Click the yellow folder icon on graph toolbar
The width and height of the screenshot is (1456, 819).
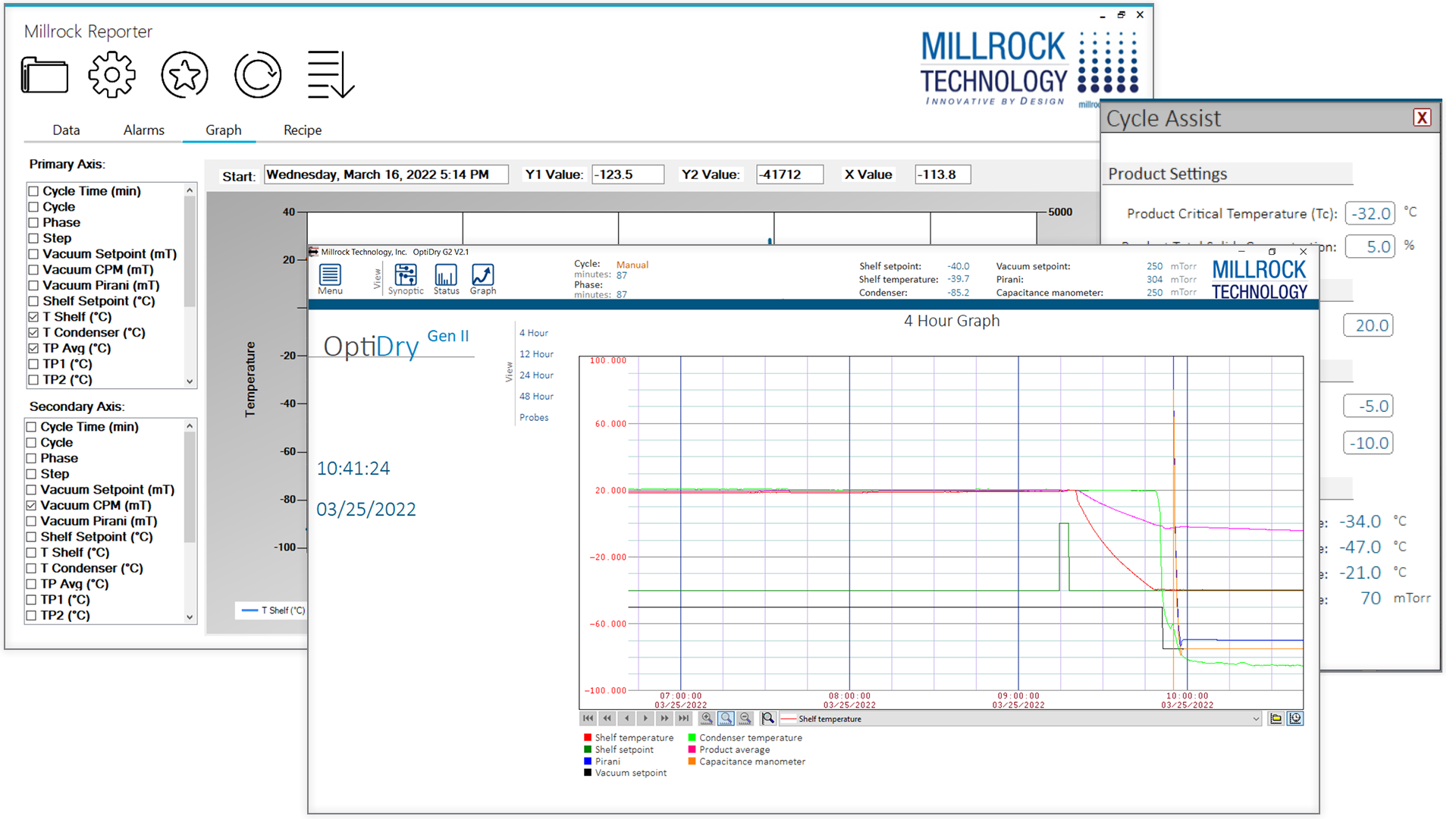pyautogui.click(x=1276, y=718)
